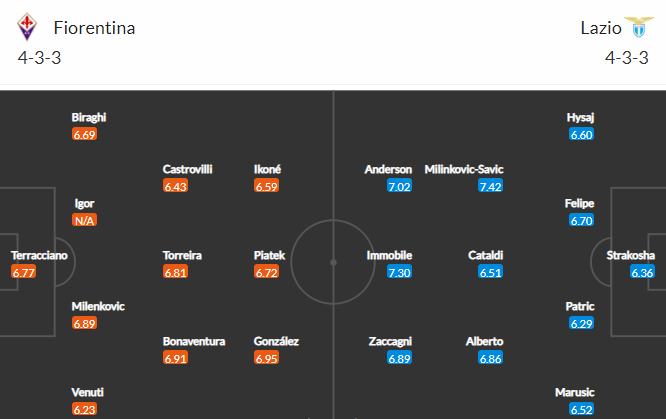The height and width of the screenshot is (419, 666).
Task: Select Milinkovic-Savic's 7.42 rating badge
Action: tap(491, 186)
